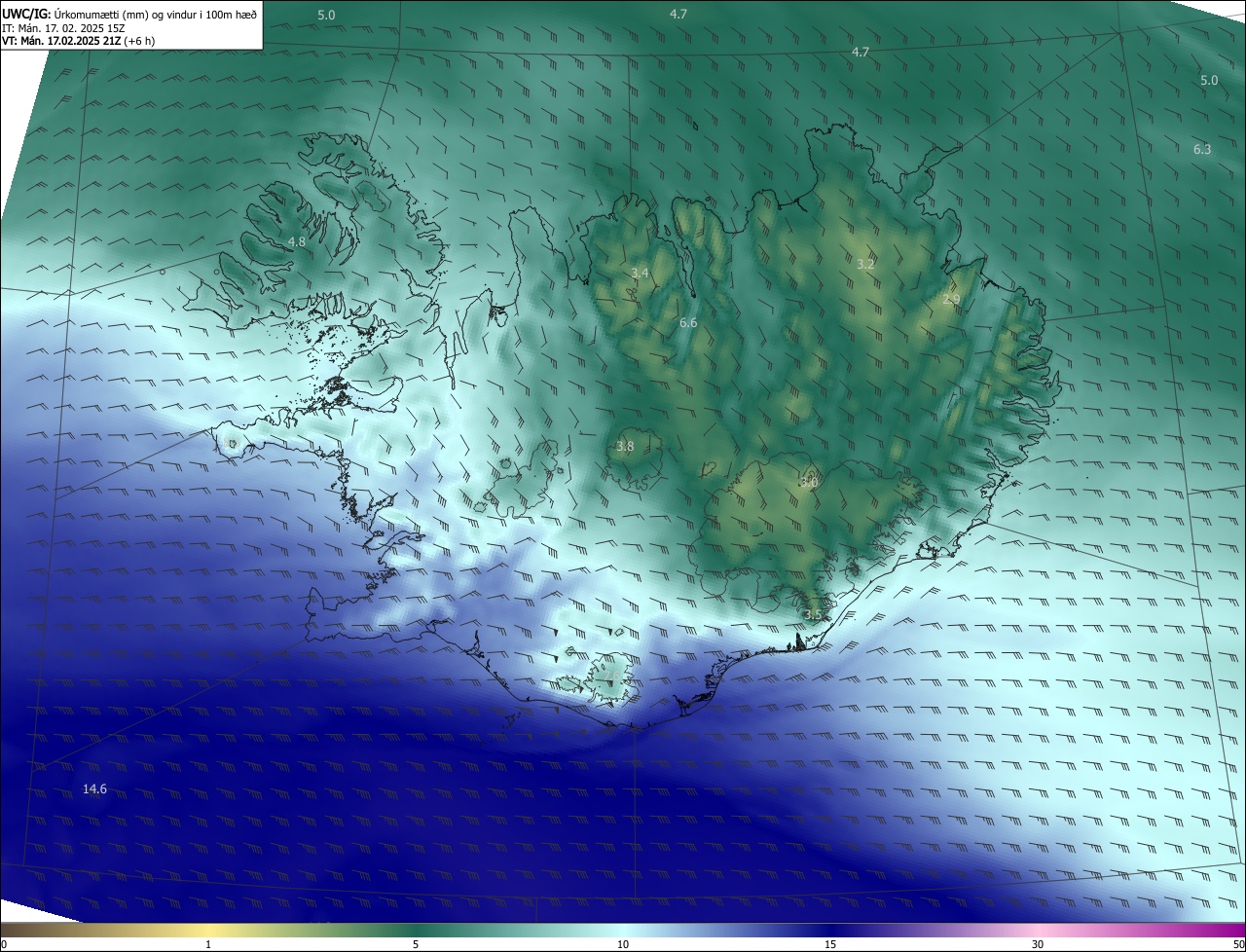The height and width of the screenshot is (952, 1246).
Task: Click the 4.7 value on the map's top edge
Action: [x=678, y=14]
